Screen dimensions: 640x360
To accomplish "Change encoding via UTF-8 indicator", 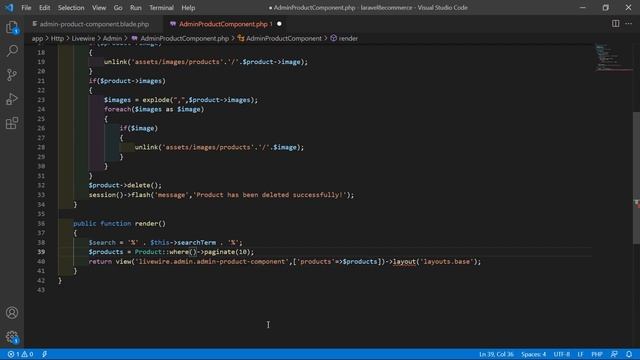I will (x=562, y=354).
